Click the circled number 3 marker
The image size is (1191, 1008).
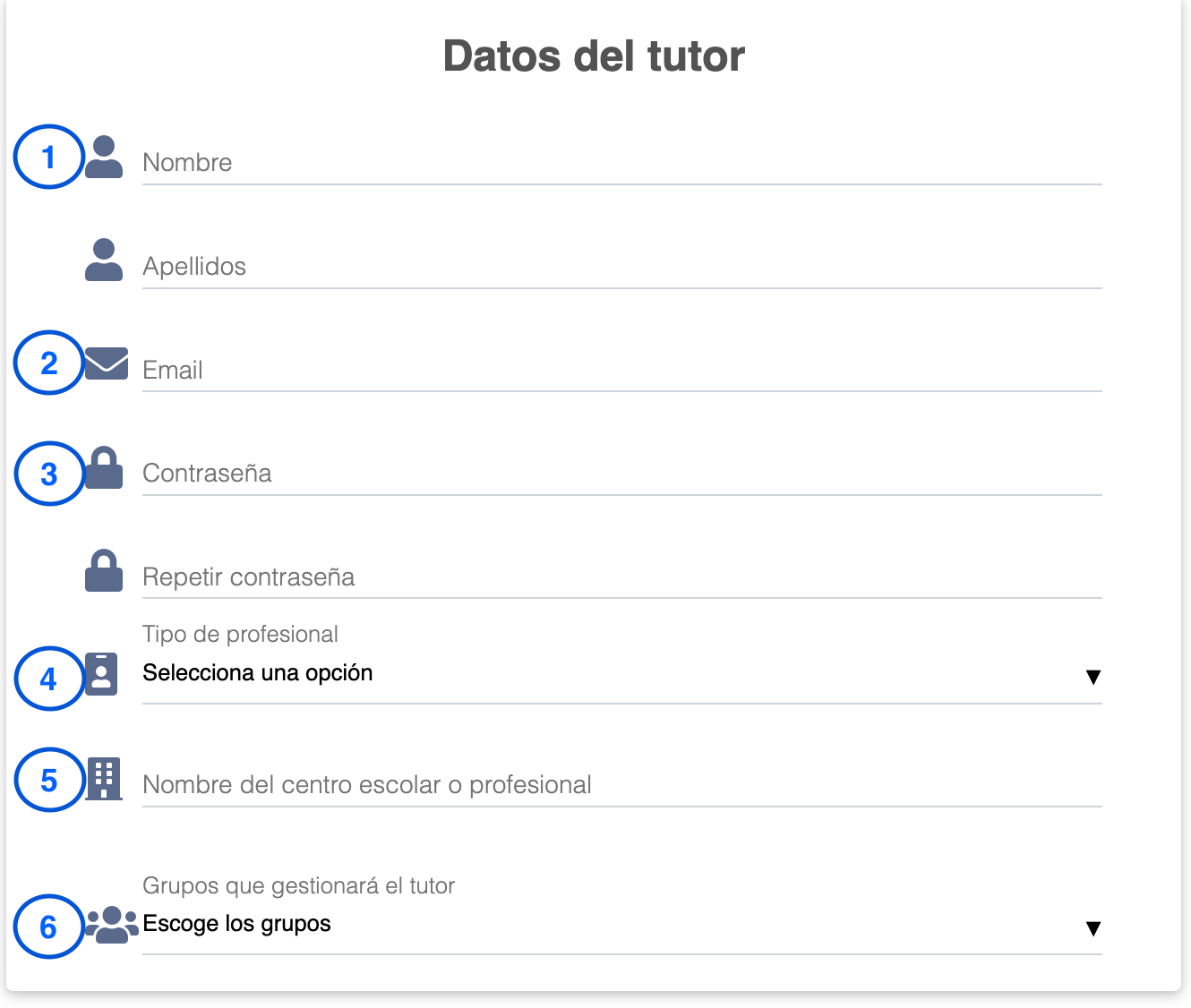(49, 474)
